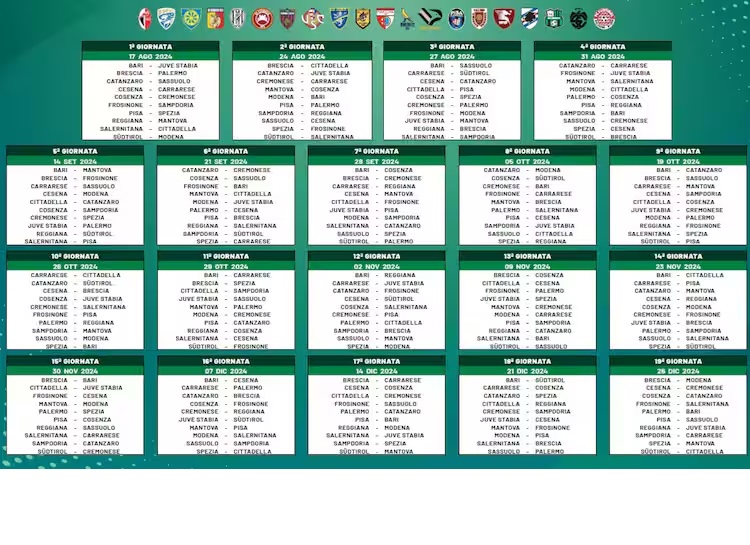Viewport: 750px width, 545px height.
Task: Select the Mantova red-white crest
Action: coord(385,19)
